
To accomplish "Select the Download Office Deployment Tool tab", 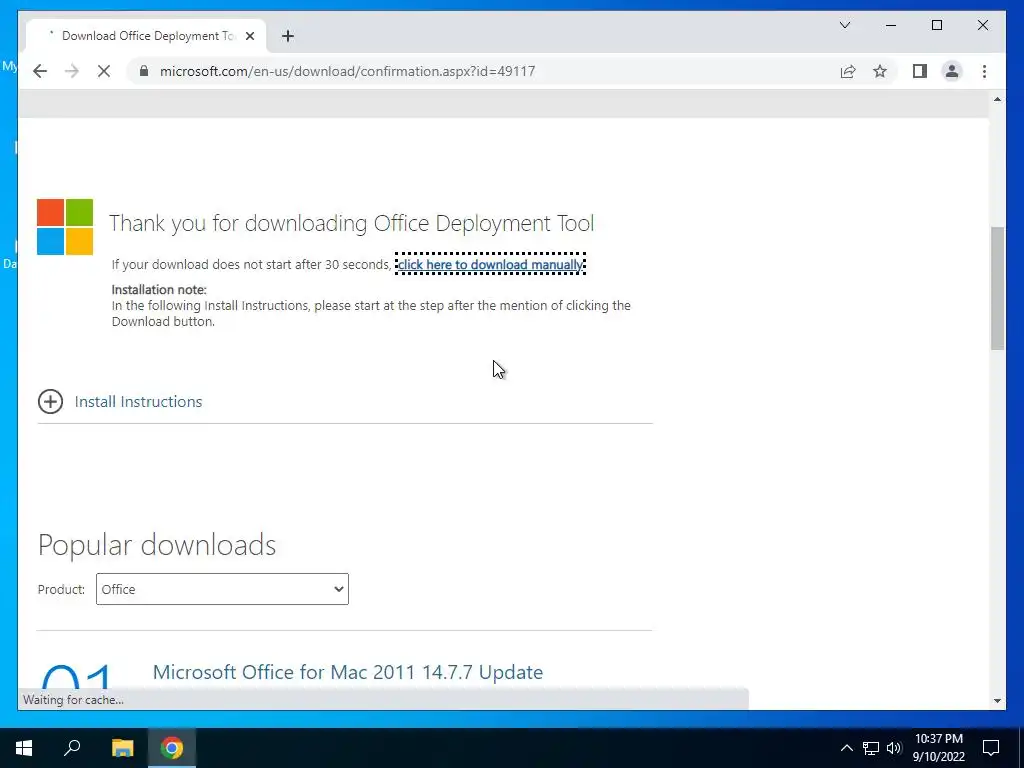I will [x=146, y=36].
